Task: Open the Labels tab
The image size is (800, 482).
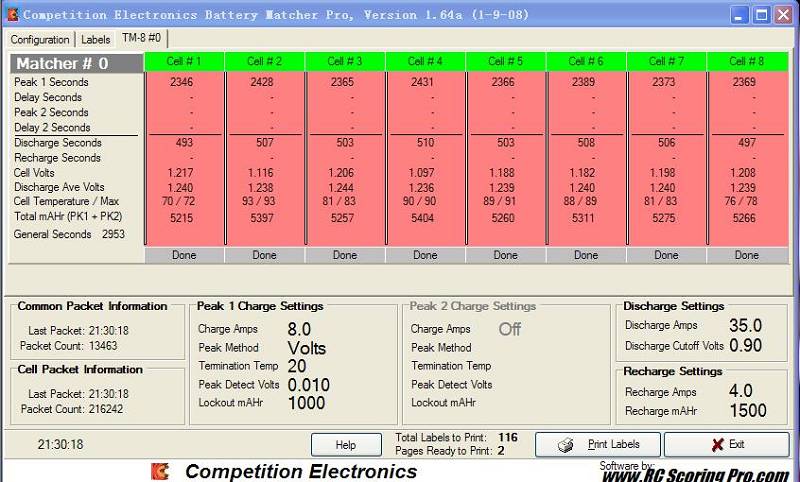Action: [x=95, y=39]
